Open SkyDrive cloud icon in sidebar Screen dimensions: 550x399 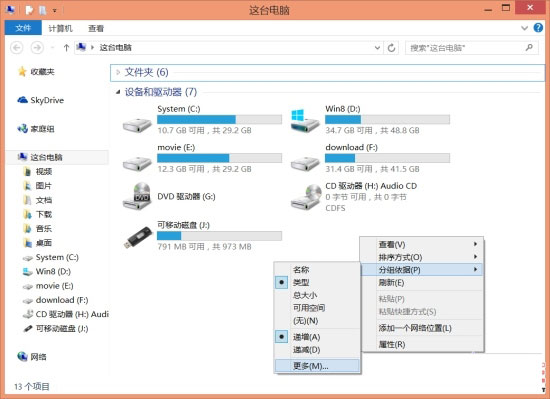pos(22,100)
